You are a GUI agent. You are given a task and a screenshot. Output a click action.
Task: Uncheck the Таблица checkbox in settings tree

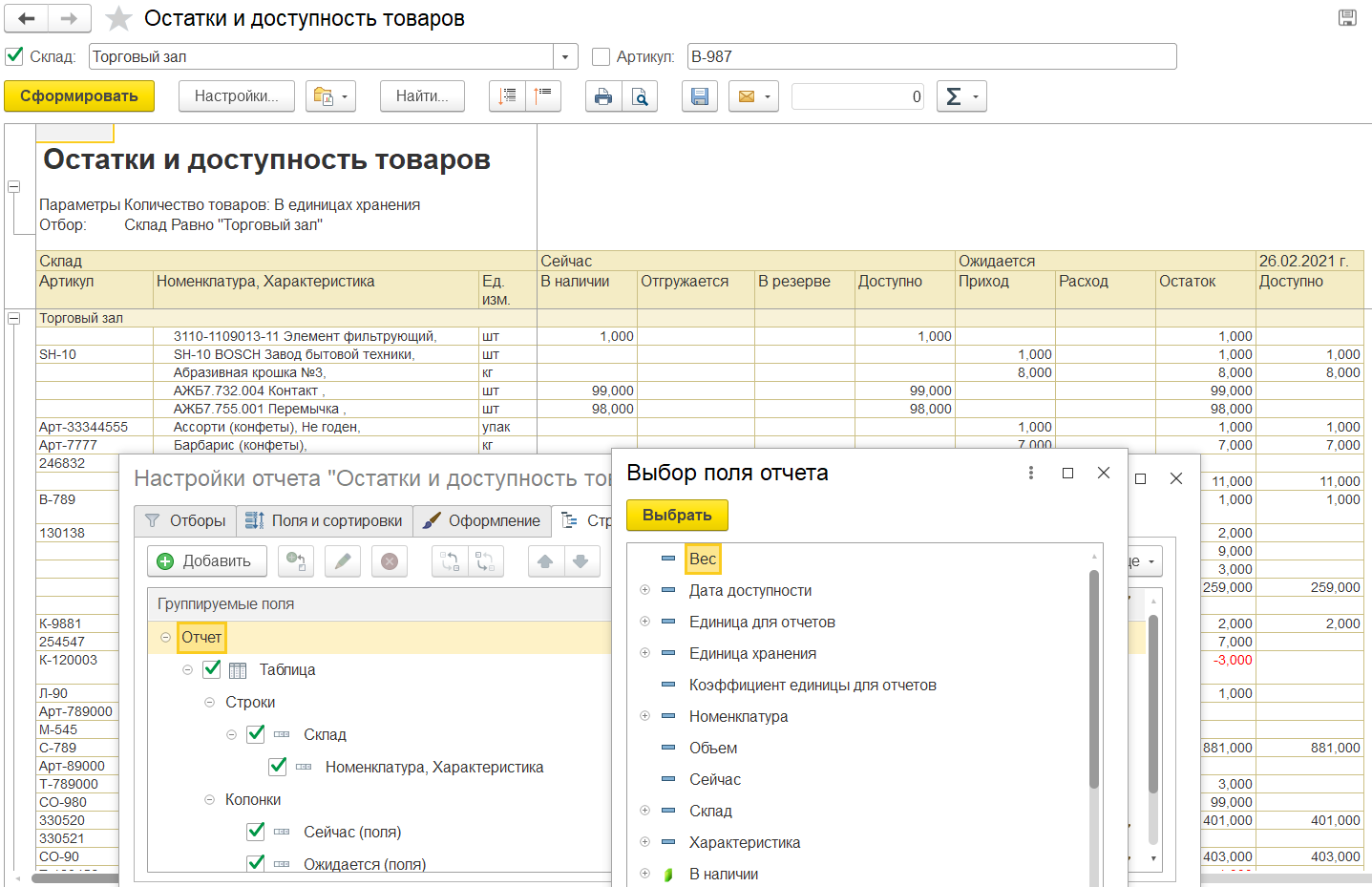point(212,669)
